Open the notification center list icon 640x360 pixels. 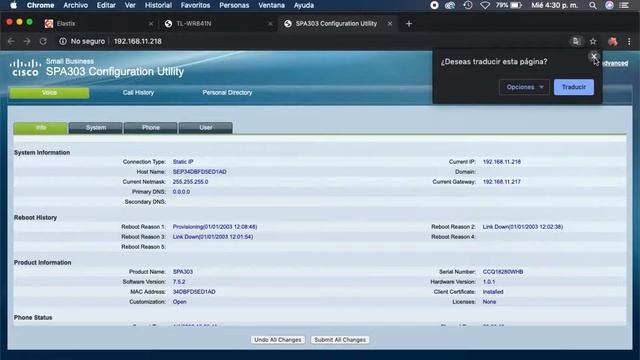624,5
